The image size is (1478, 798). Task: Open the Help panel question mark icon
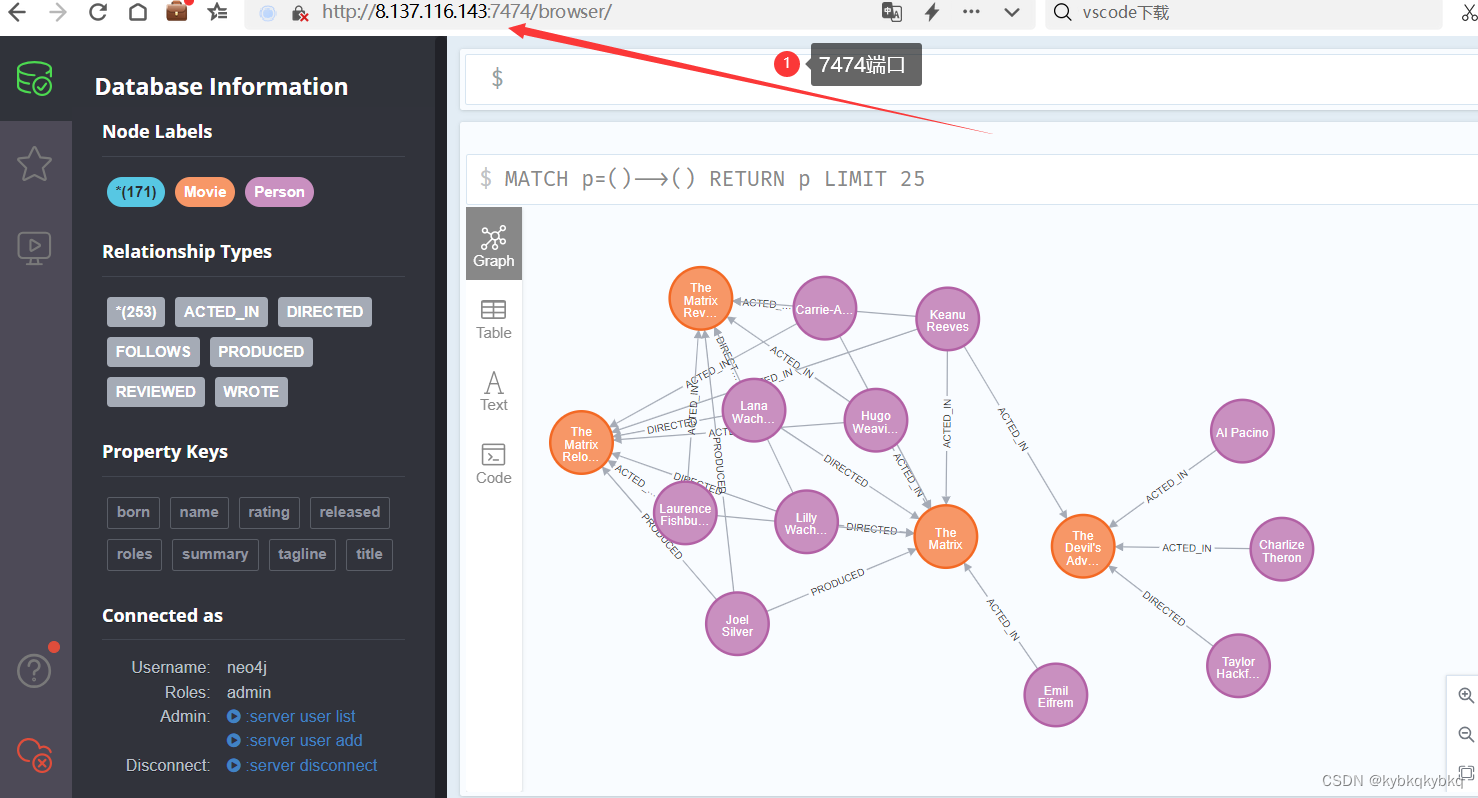(x=34, y=670)
